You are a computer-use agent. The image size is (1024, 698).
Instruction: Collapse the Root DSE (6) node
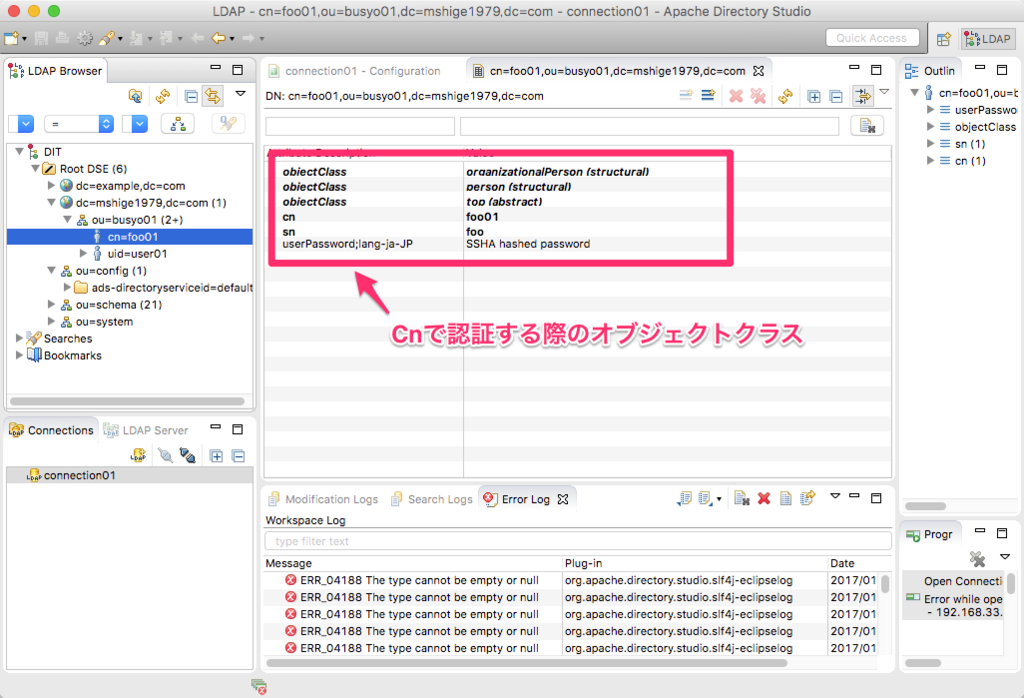click(x=35, y=168)
